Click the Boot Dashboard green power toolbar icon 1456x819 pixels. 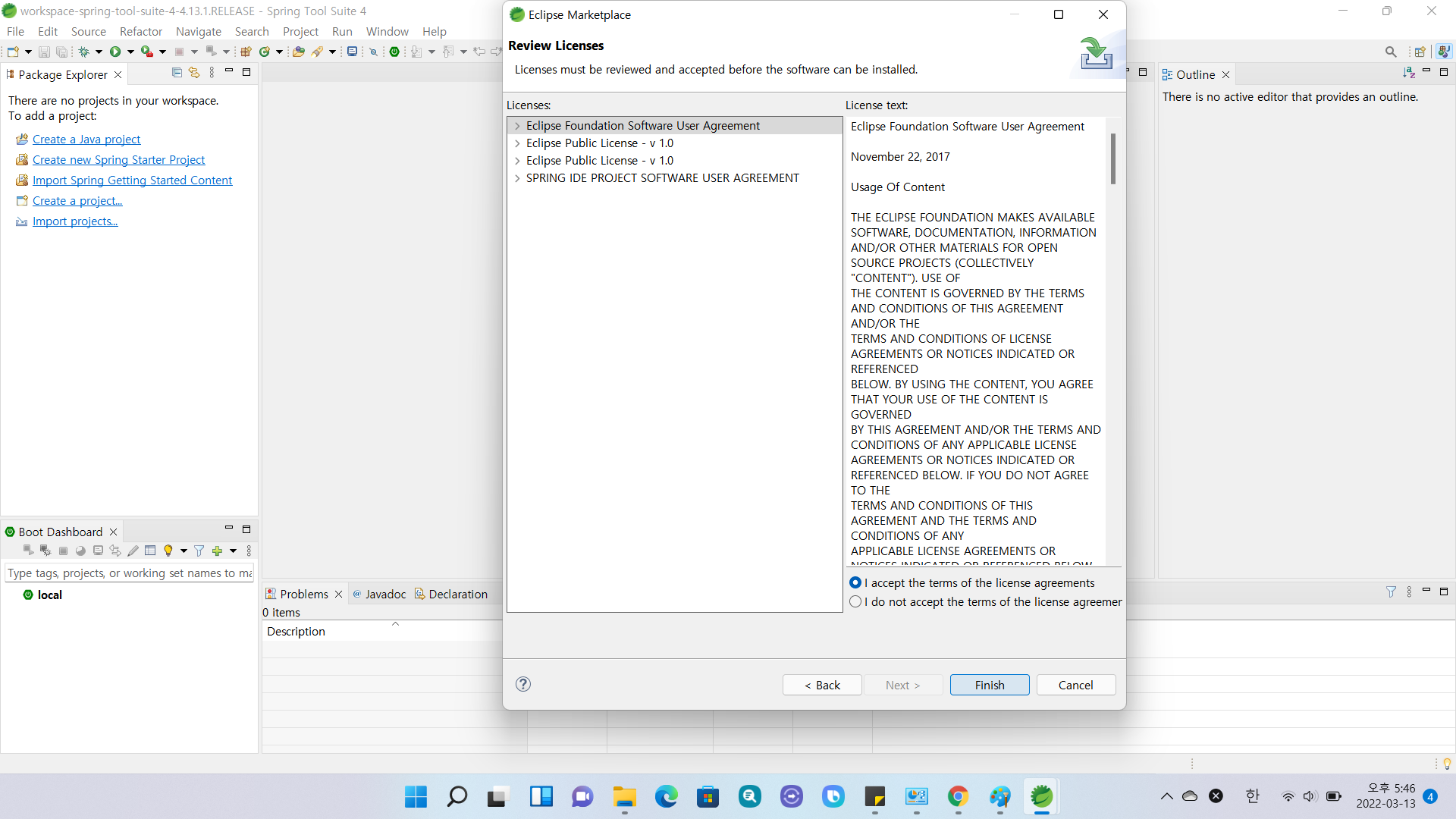coord(394,52)
